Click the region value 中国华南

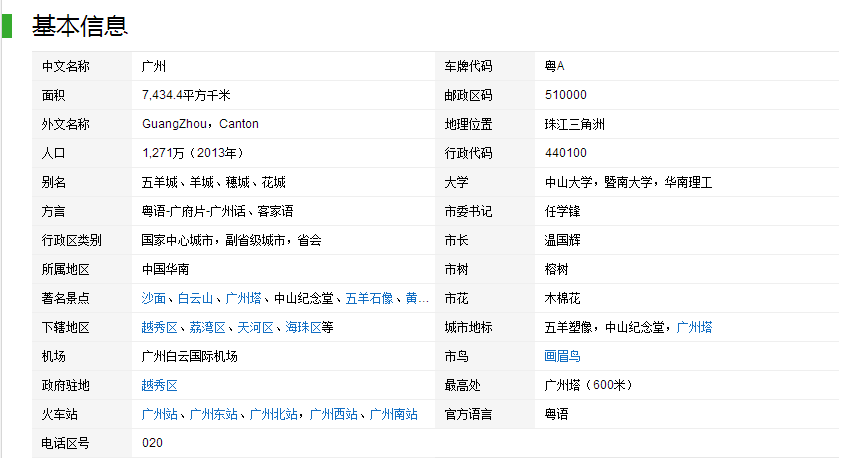pyautogui.click(x=166, y=269)
